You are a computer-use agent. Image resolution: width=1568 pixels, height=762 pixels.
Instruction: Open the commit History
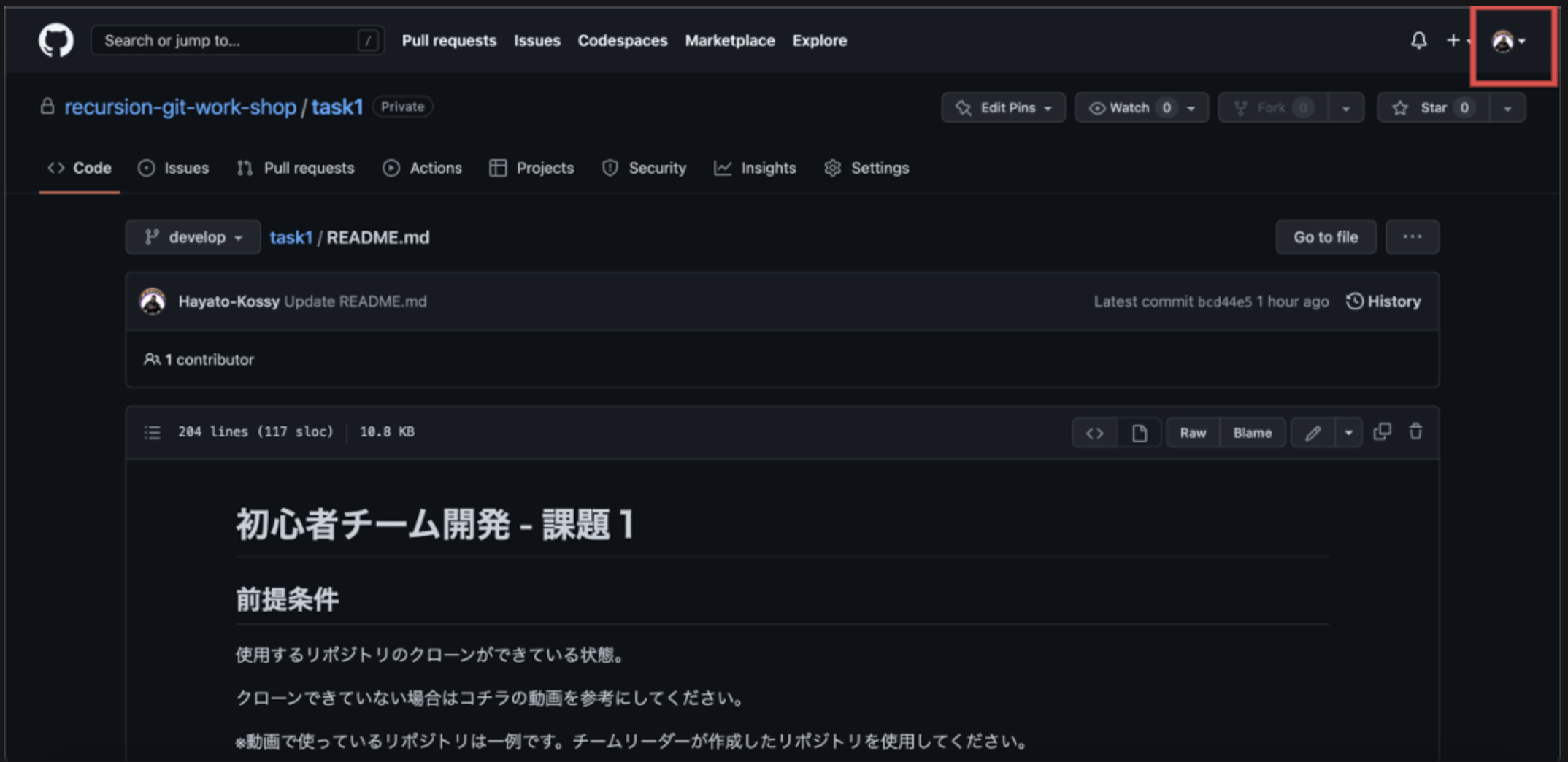coord(1383,301)
